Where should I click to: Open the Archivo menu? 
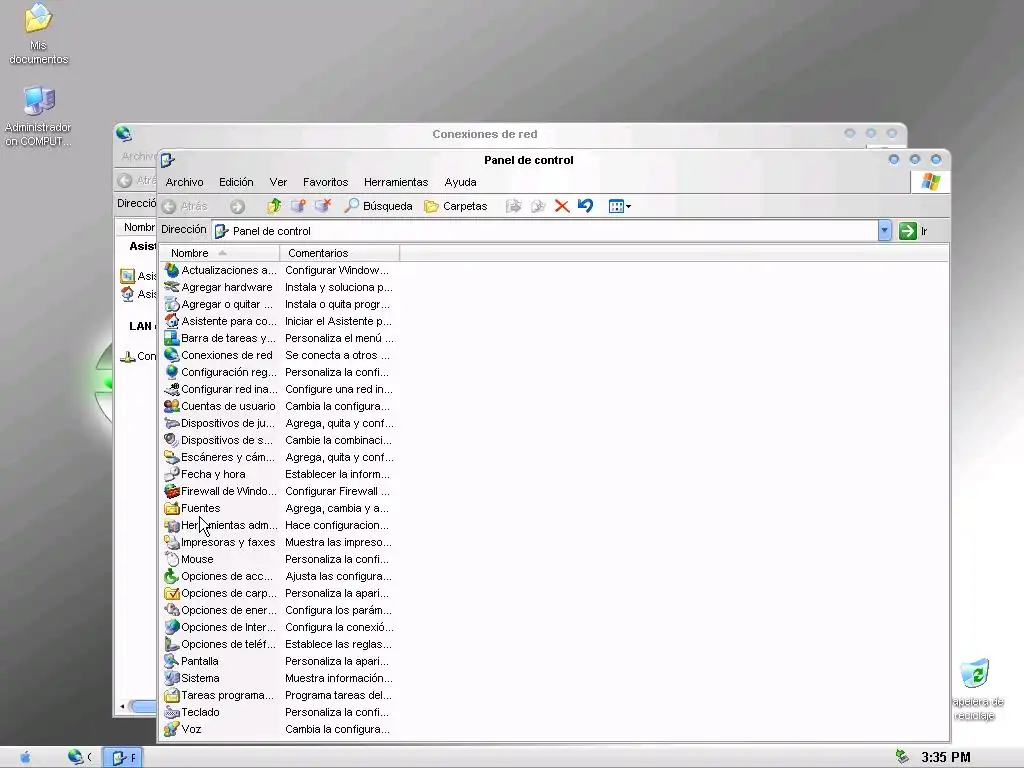(184, 182)
